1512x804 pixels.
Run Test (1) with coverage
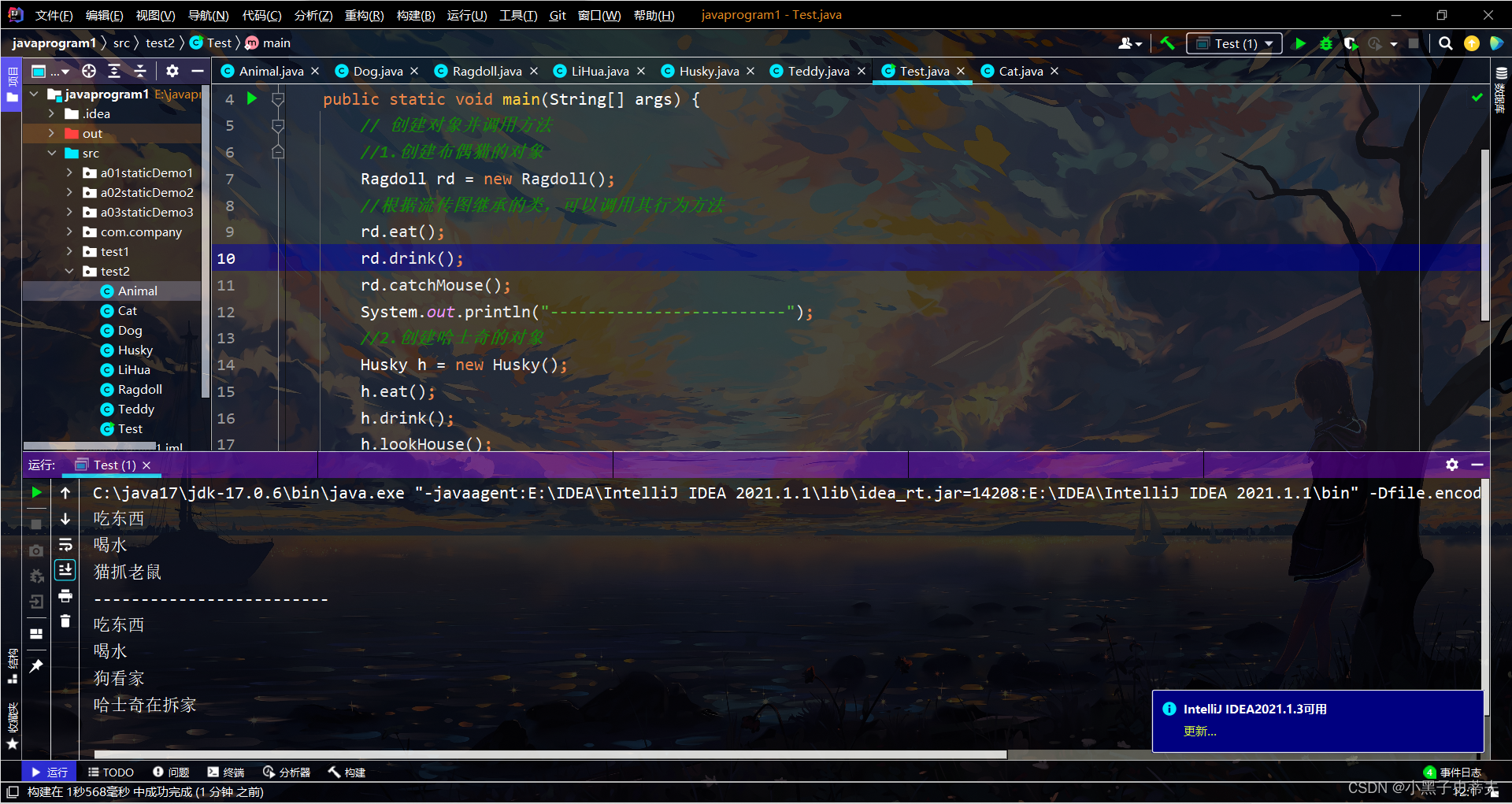[x=1351, y=43]
